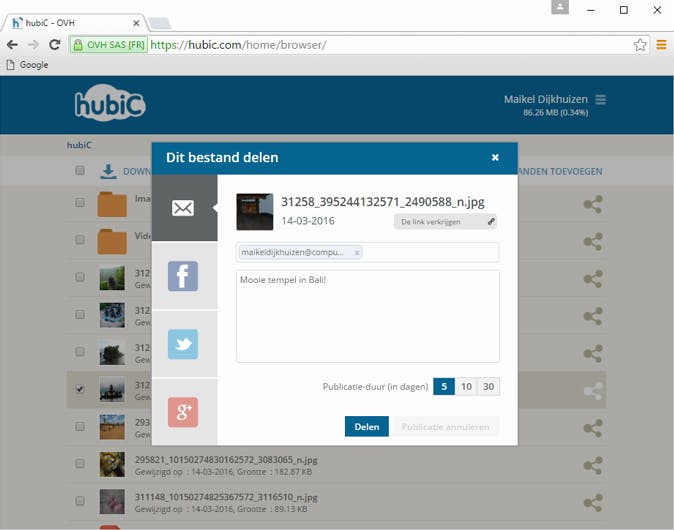674x530 pixels.
Task: Toggle the select-all checkbox in toolbar
Action: [80, 170]
